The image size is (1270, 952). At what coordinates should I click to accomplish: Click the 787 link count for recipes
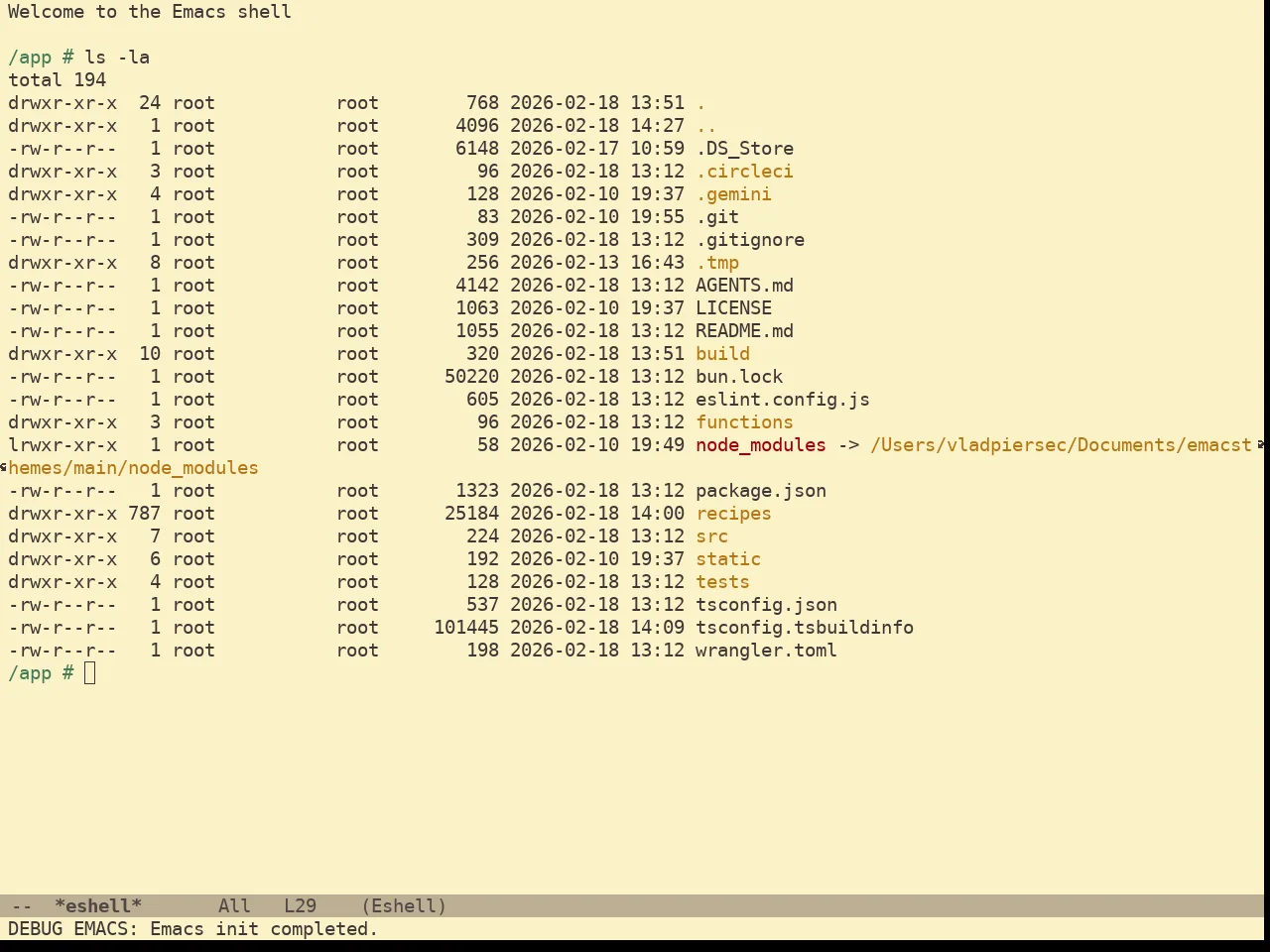click(144, 514)
